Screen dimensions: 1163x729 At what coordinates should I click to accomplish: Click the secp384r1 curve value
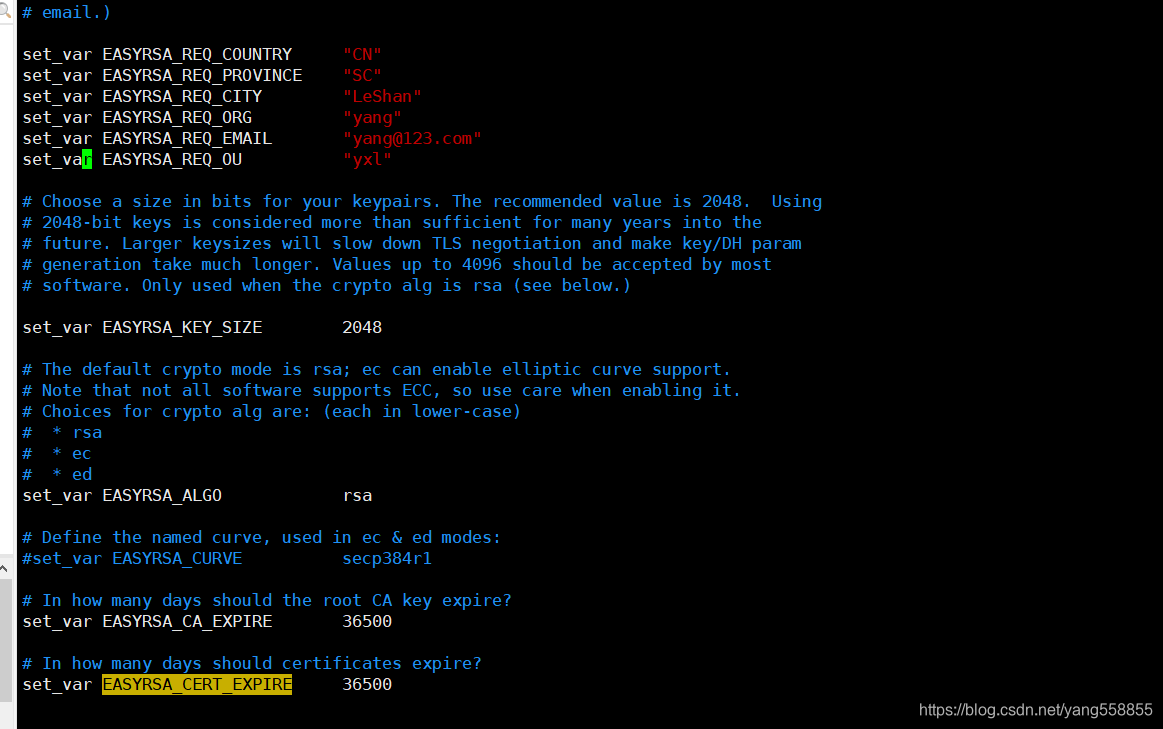[387, 558]
